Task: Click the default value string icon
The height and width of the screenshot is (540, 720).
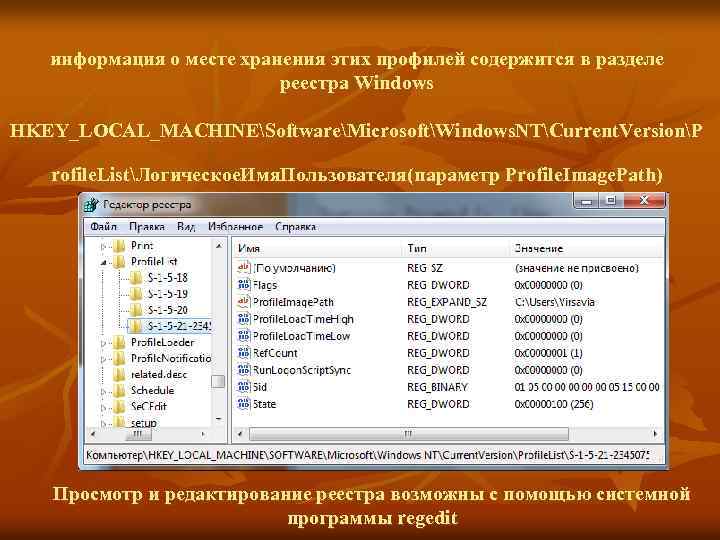Action: (x=243, y=268)
